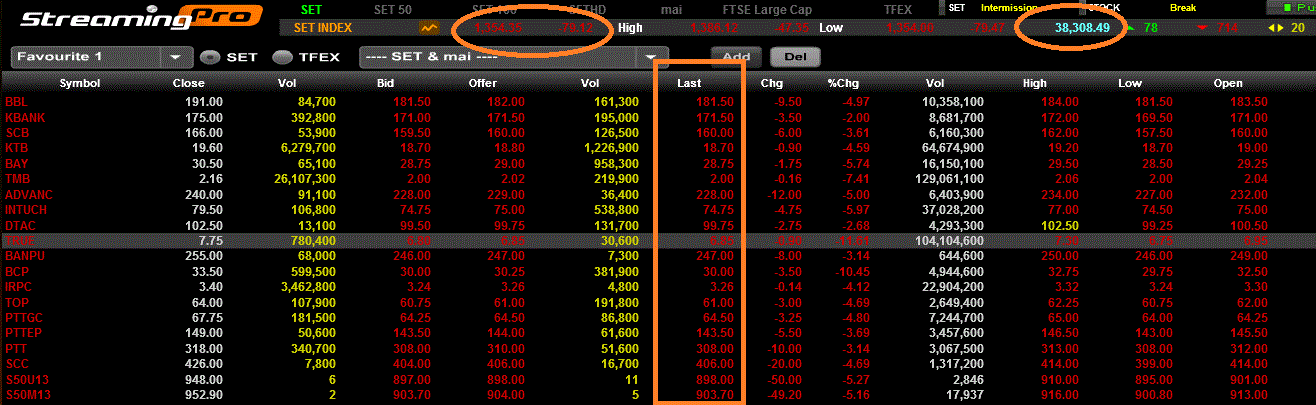Click TMB's volume 26,107,300

304,179
